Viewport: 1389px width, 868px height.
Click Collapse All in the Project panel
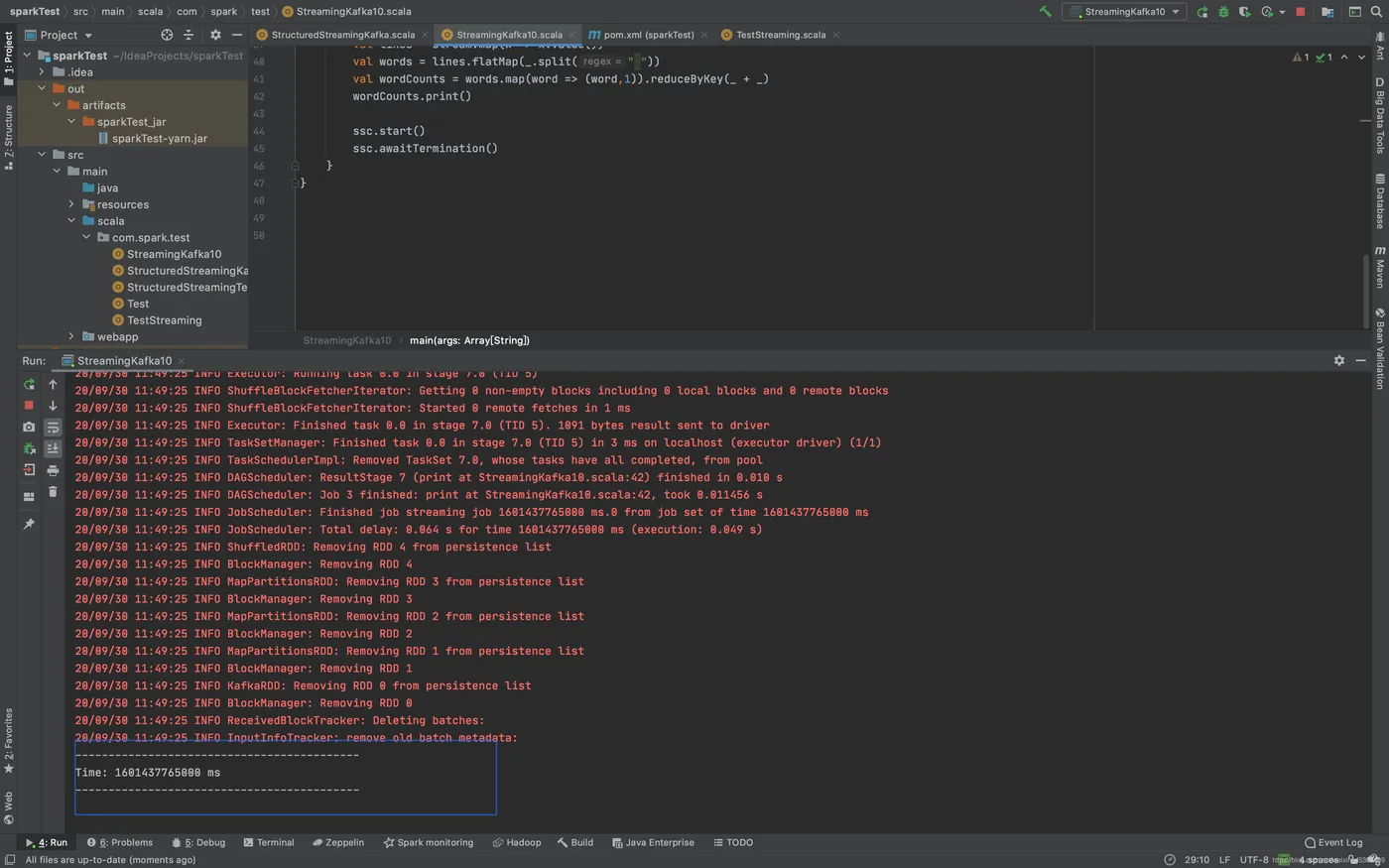click(189, 35)
